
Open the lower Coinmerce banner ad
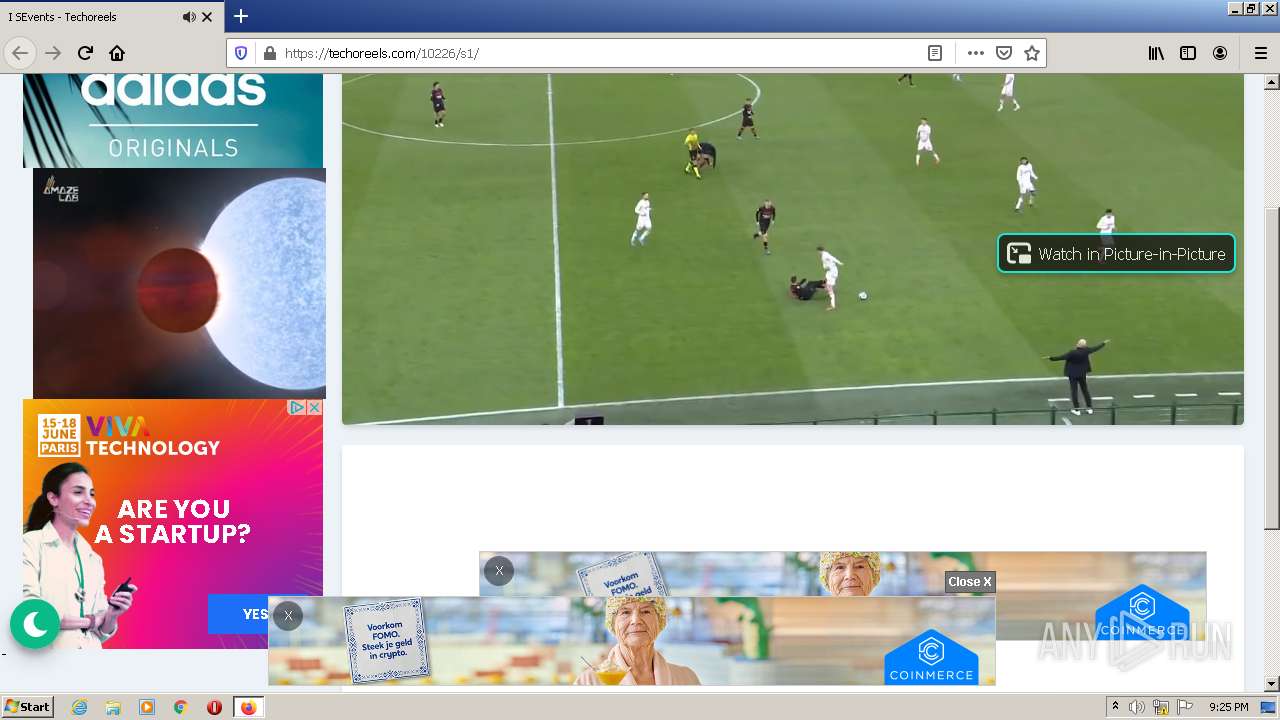point(631,642)
